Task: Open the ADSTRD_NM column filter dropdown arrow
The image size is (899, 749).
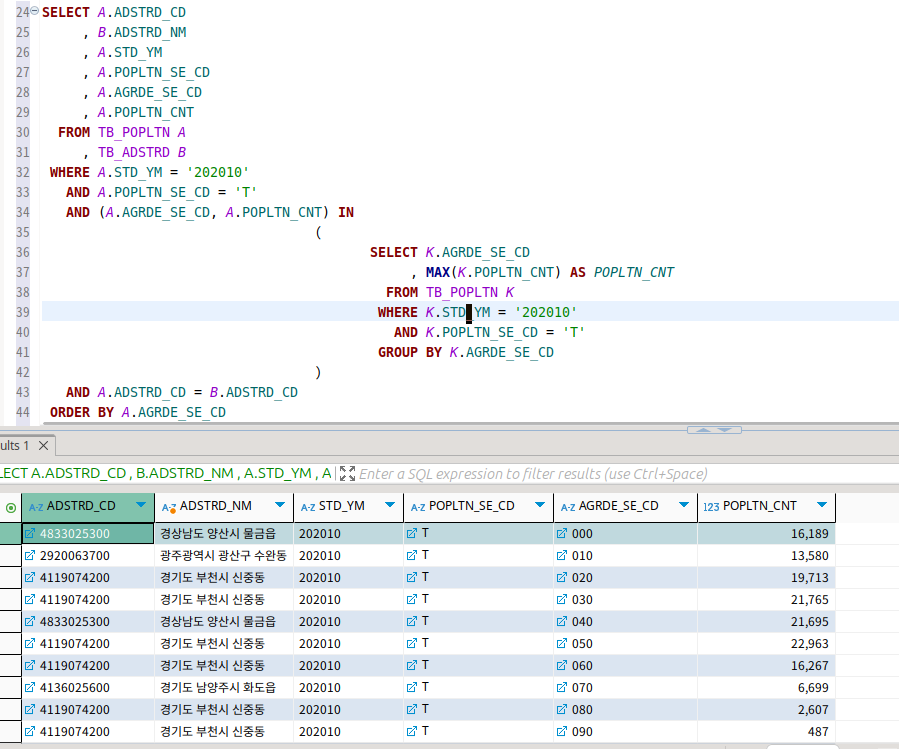Action: click(279, 506)
